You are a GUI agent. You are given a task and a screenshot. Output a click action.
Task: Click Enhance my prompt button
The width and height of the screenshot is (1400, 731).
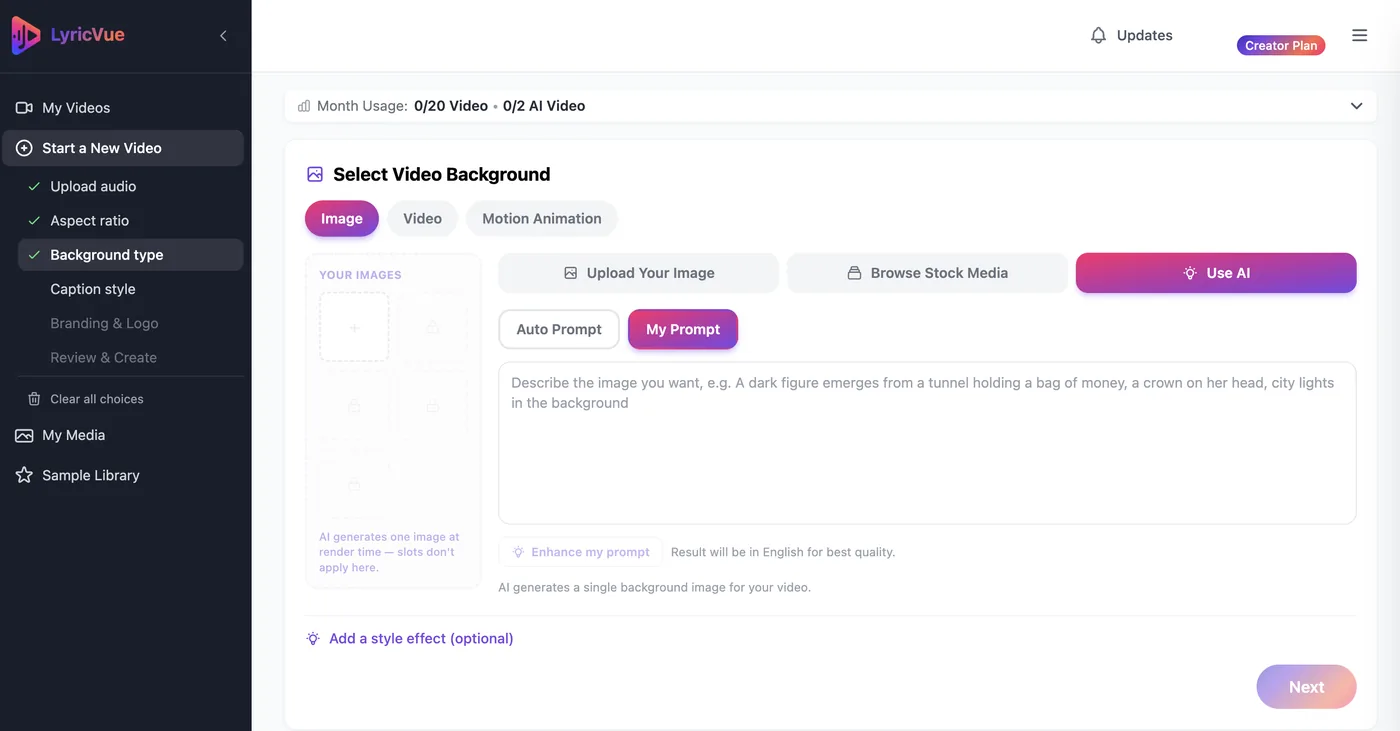pyautogui.click(x=581, y=552)
